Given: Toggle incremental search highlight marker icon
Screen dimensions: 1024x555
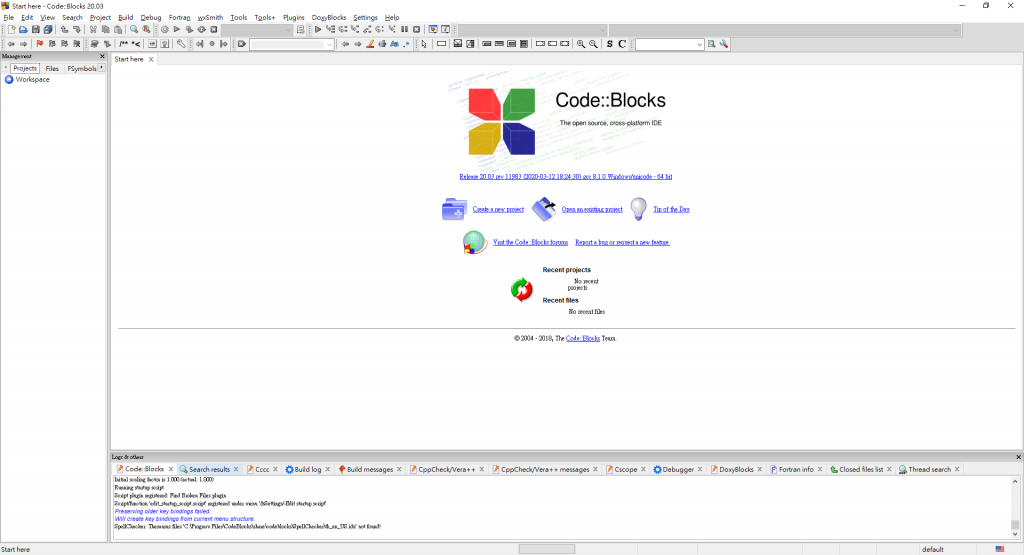Looking at the screenshot, I should tap(370, 44).
